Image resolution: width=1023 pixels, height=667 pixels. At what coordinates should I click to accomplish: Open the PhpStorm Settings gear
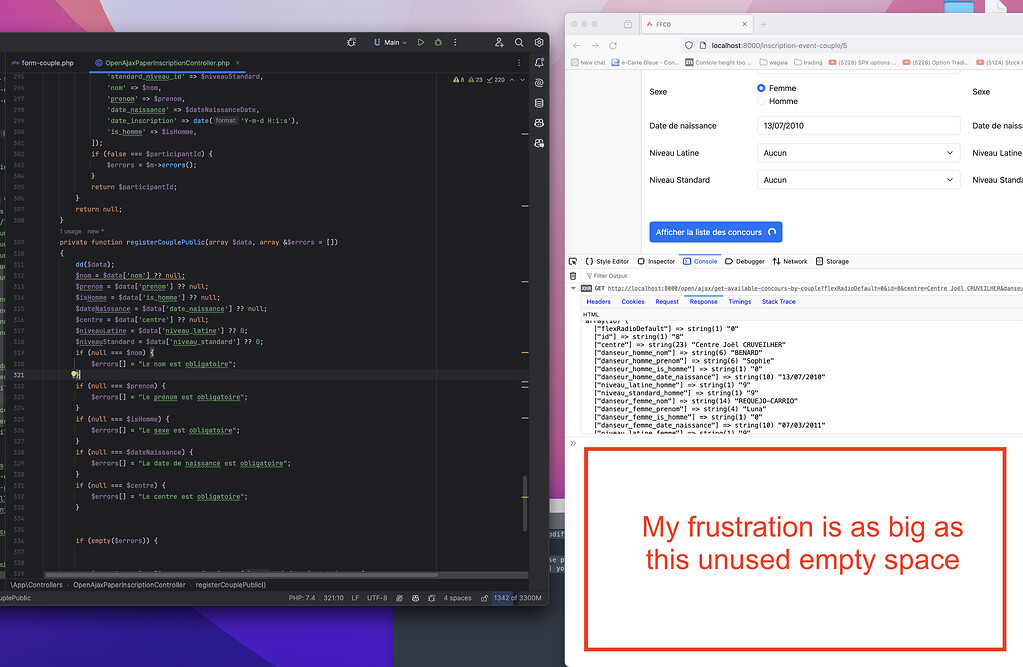coord(538,42)
